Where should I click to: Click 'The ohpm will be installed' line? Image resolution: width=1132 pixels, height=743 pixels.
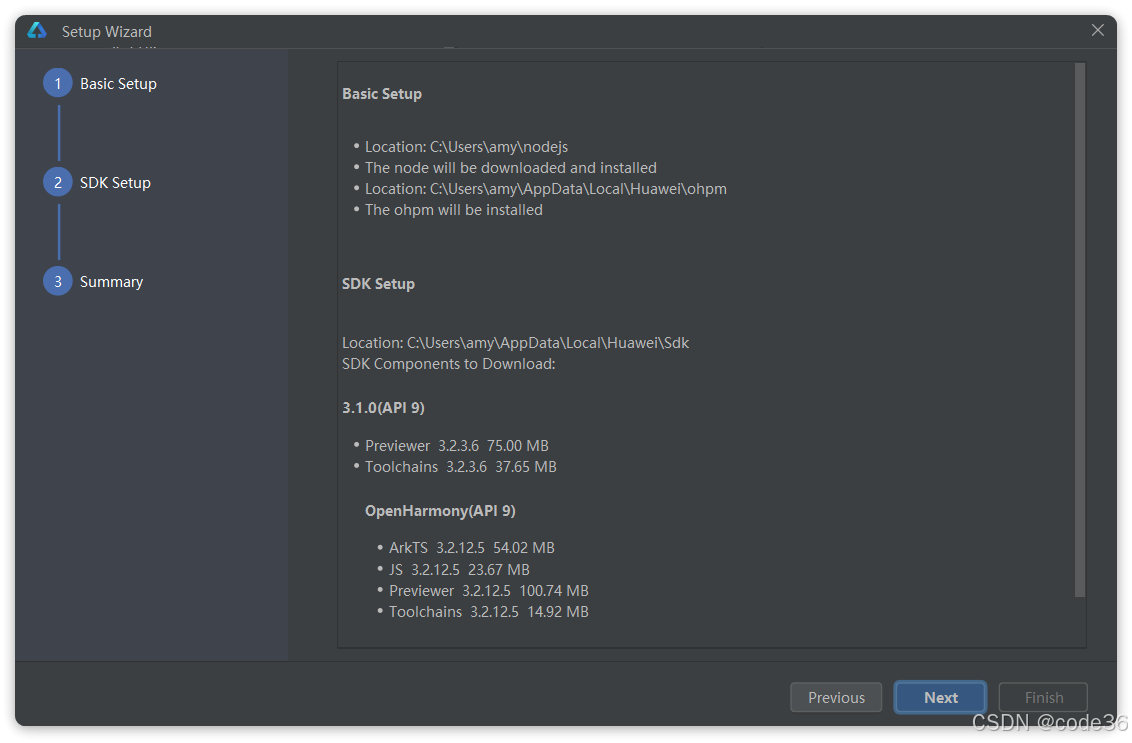(453, 209)
